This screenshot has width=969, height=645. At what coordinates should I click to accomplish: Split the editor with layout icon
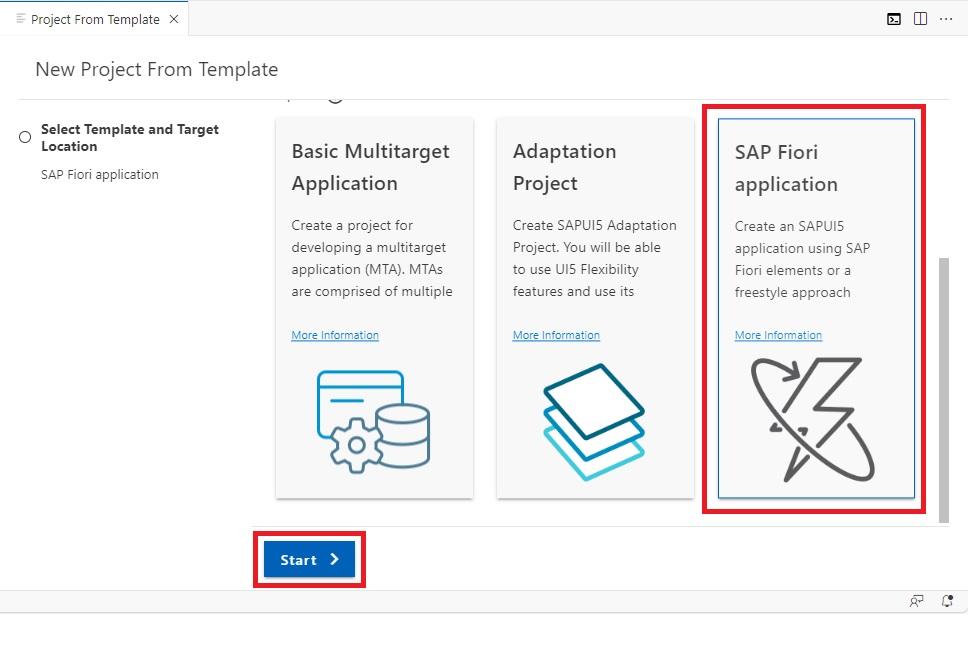(920, 19)
